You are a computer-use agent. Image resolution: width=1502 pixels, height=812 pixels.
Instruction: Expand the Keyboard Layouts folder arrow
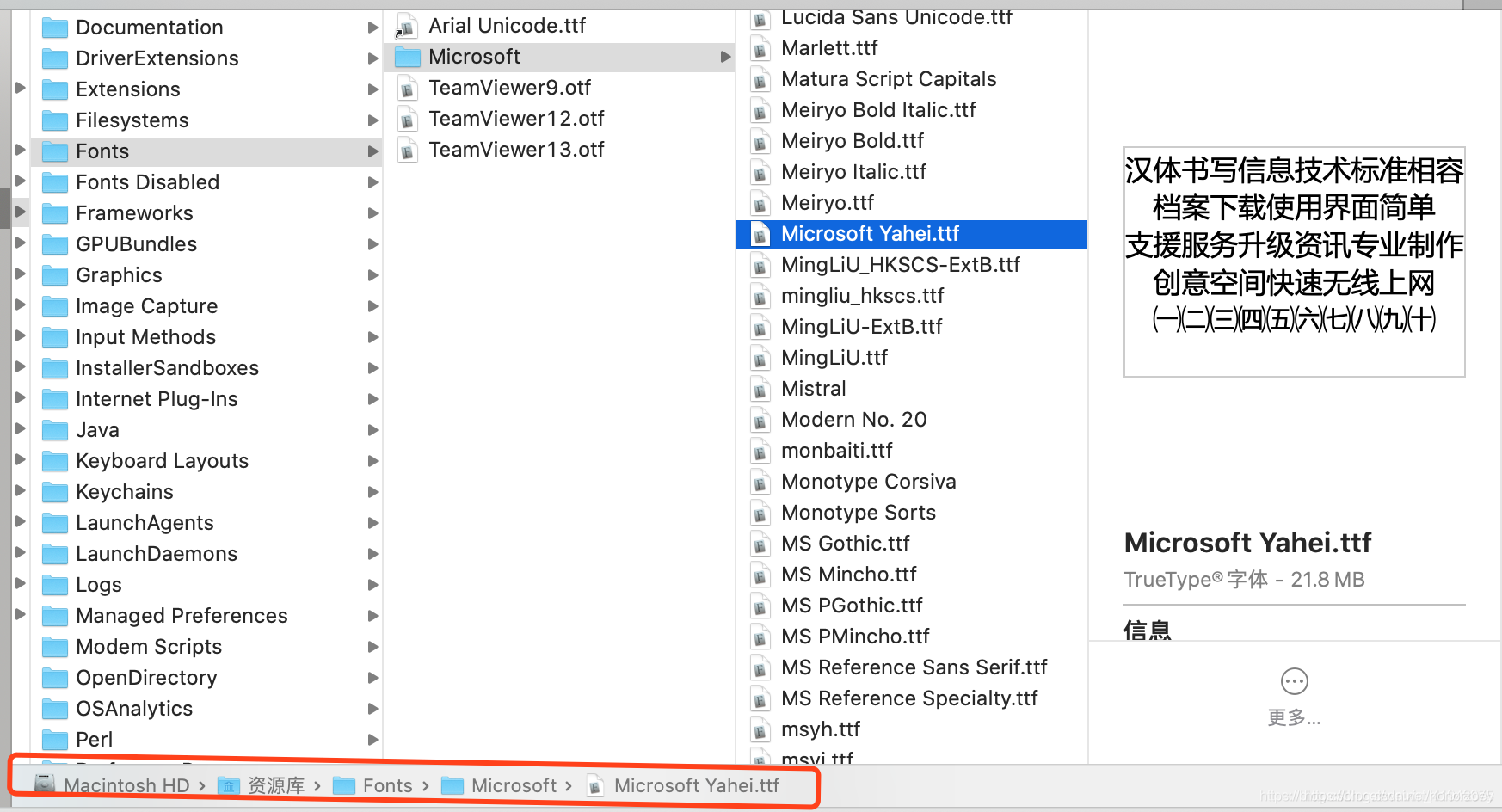373,461
